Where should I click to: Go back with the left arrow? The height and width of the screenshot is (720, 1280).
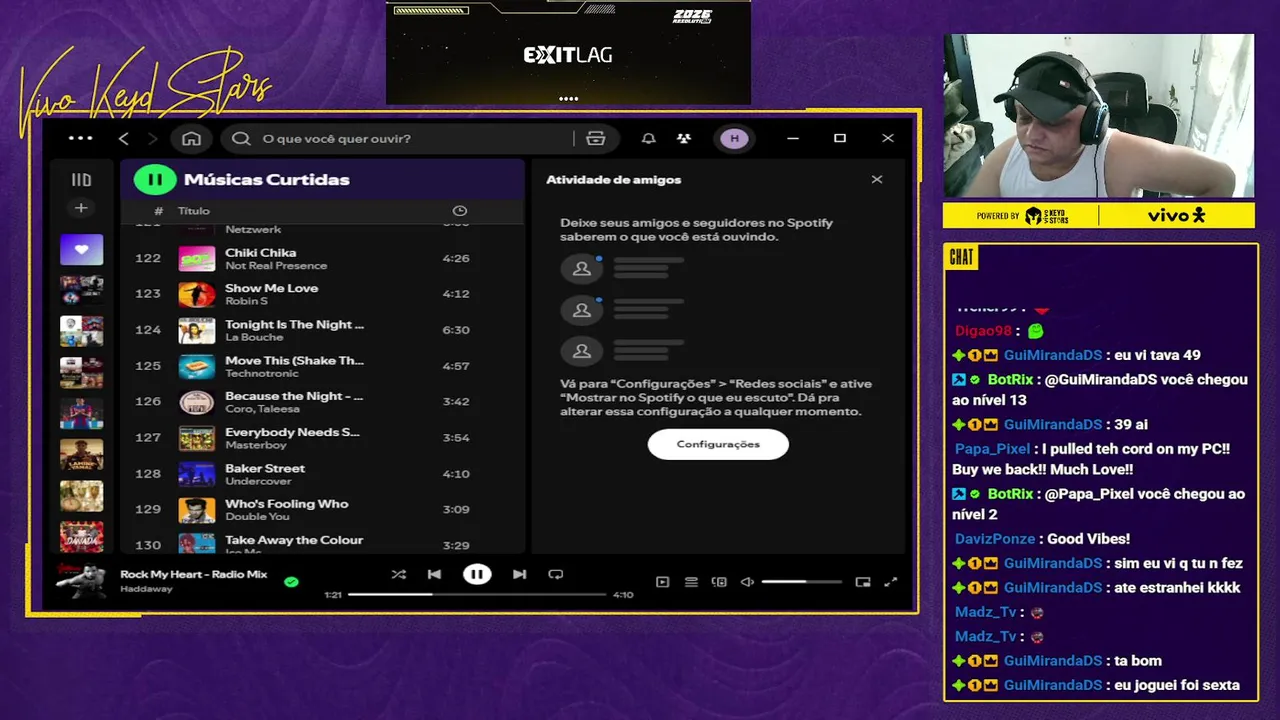tap(124, 139)
